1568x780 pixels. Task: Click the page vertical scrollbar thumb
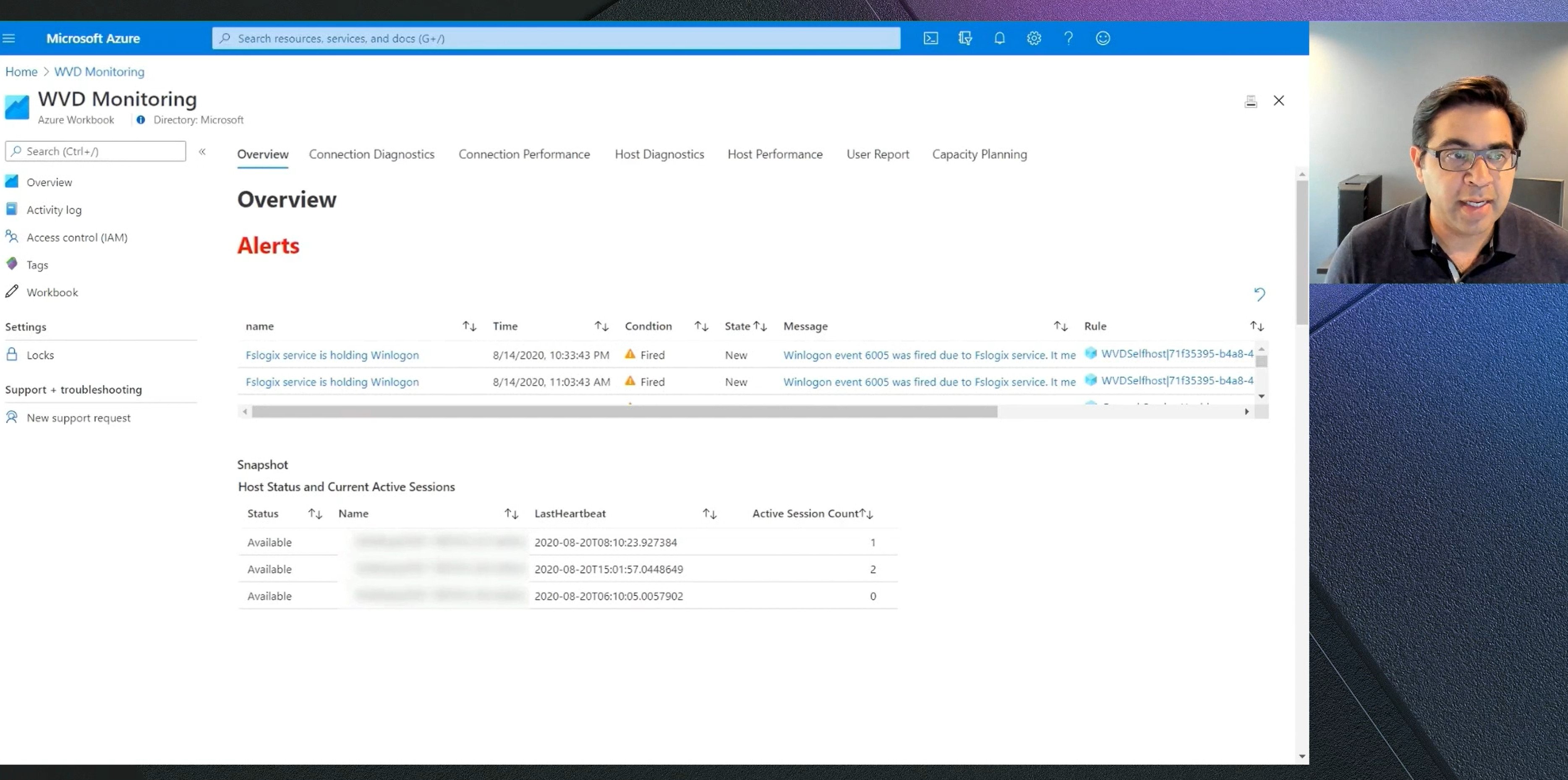coord(1302,252)
